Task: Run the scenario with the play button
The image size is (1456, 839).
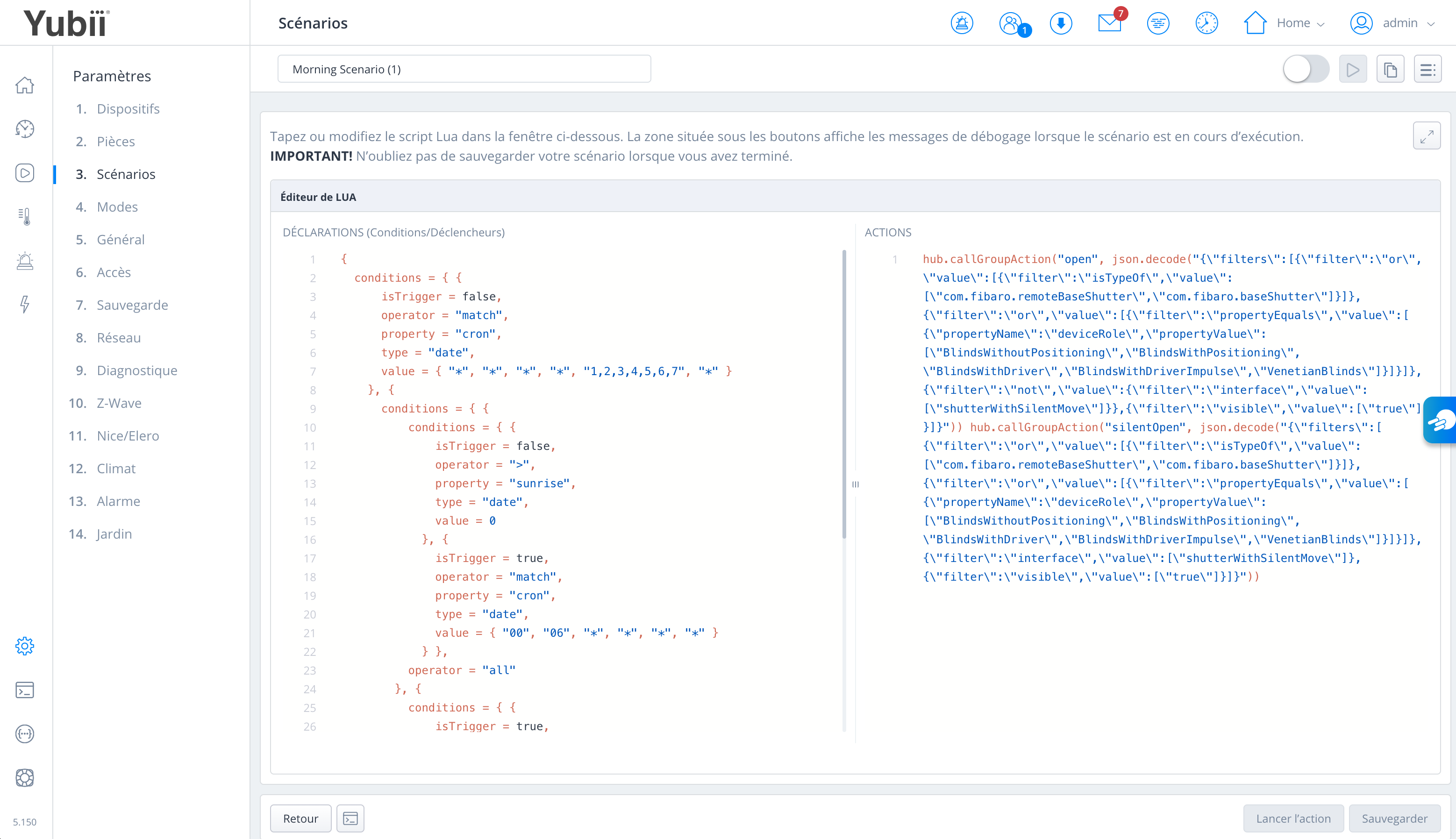Action: 1353,69
